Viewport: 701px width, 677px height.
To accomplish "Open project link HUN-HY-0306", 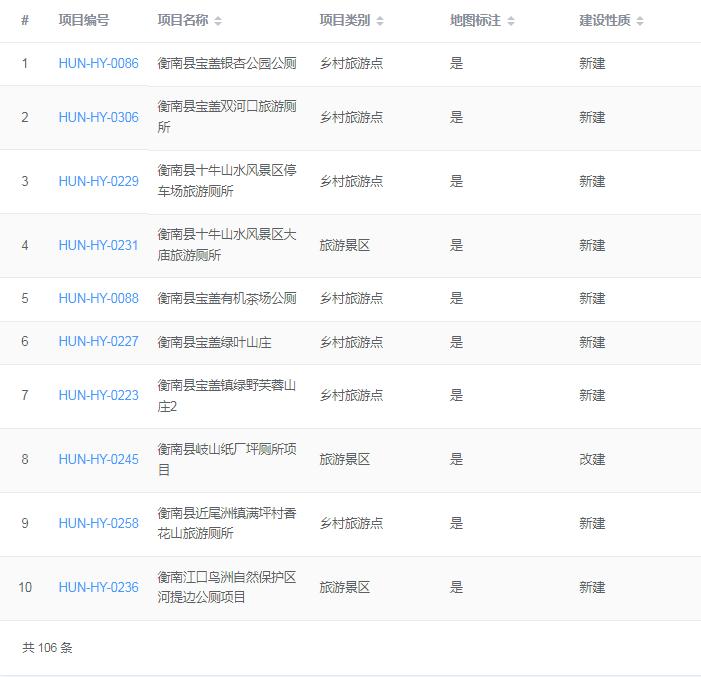I will pos(98,118).
